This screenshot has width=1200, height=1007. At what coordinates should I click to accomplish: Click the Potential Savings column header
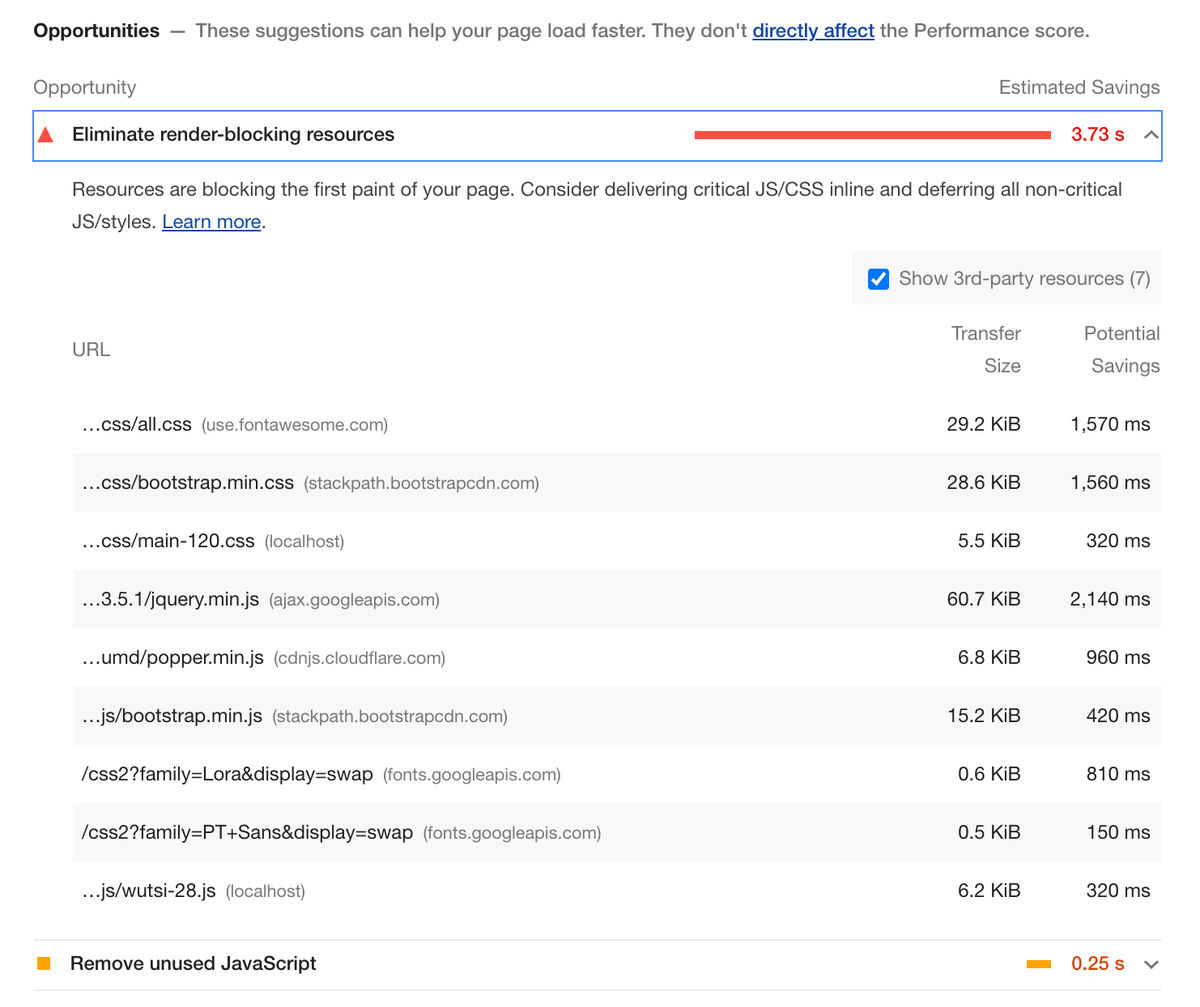(x=1122, y=350)
